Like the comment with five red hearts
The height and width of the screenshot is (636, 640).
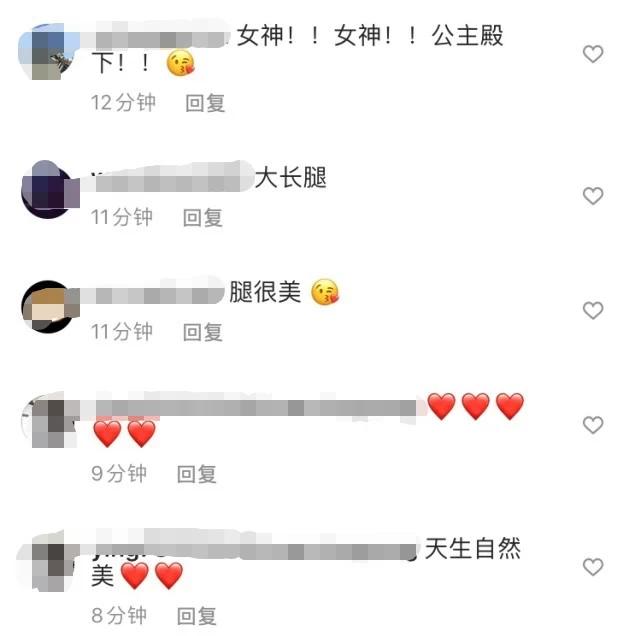593,425
